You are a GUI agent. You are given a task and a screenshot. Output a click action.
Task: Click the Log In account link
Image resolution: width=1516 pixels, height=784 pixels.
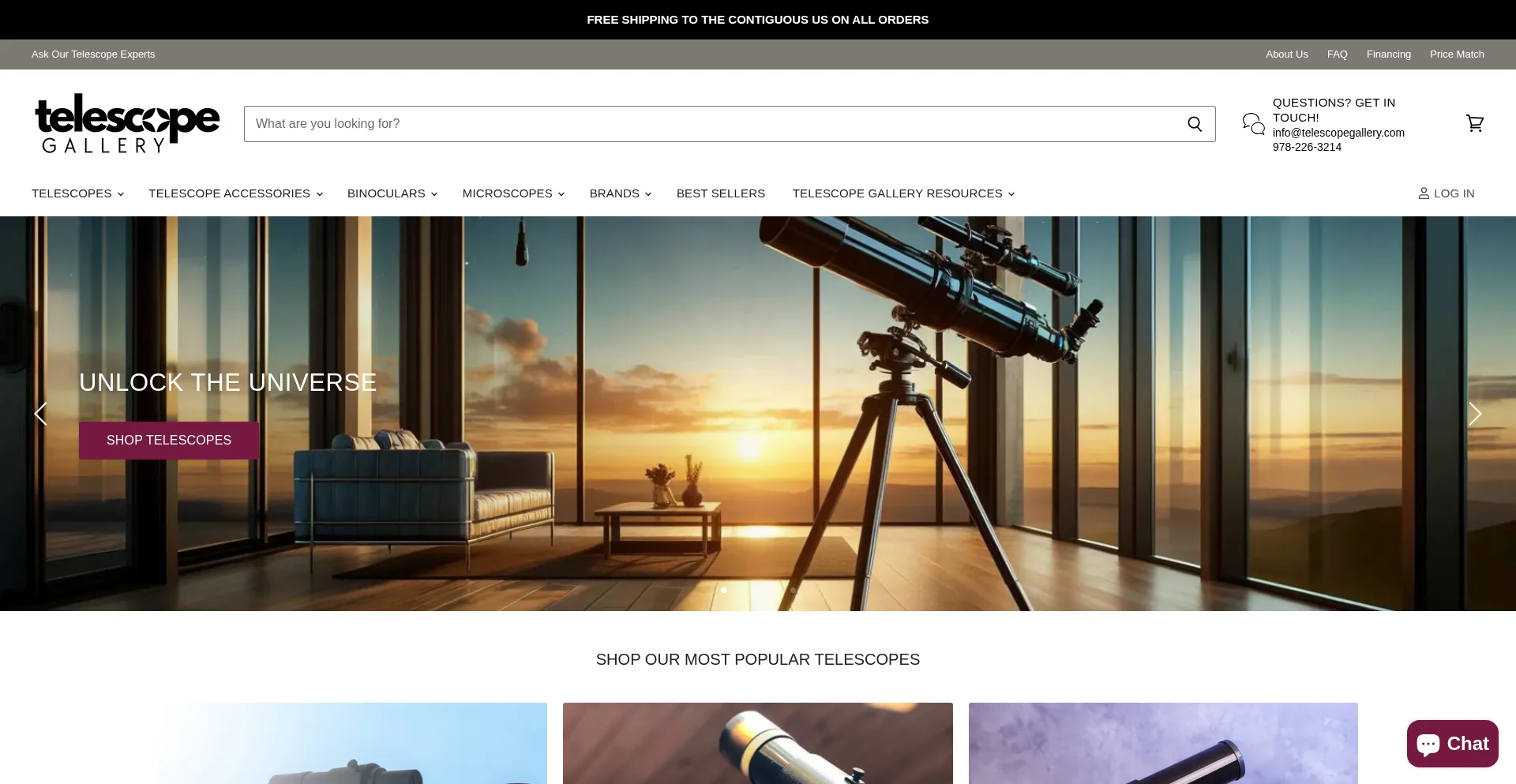tap(1446, 193)
